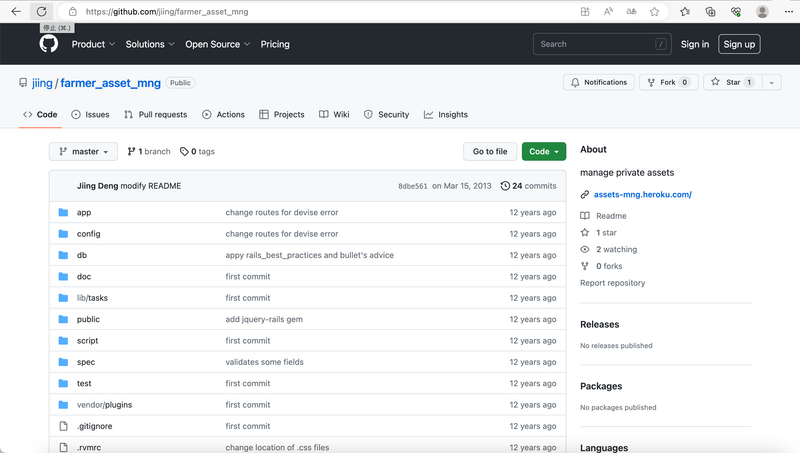The image size is (800, 453).
Task: Click the app folder icon
Action: click(x=63, y=212)
